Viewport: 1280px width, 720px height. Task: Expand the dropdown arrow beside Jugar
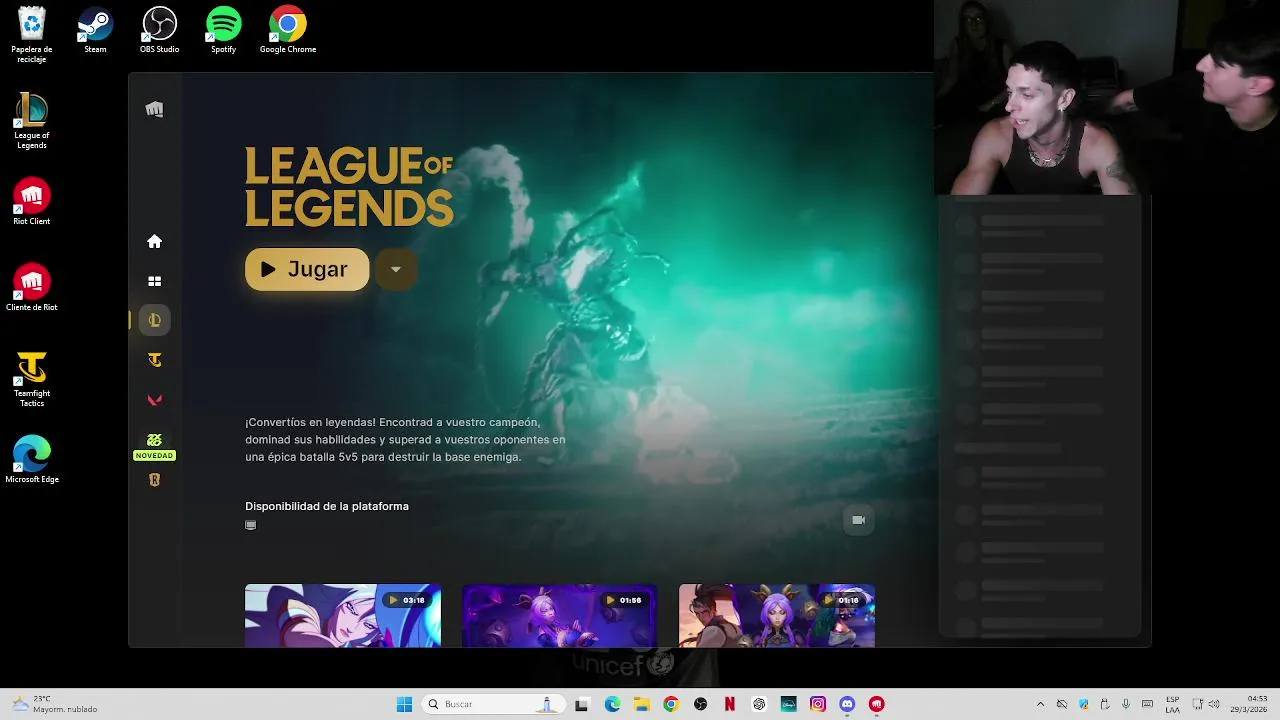[396, 269]
